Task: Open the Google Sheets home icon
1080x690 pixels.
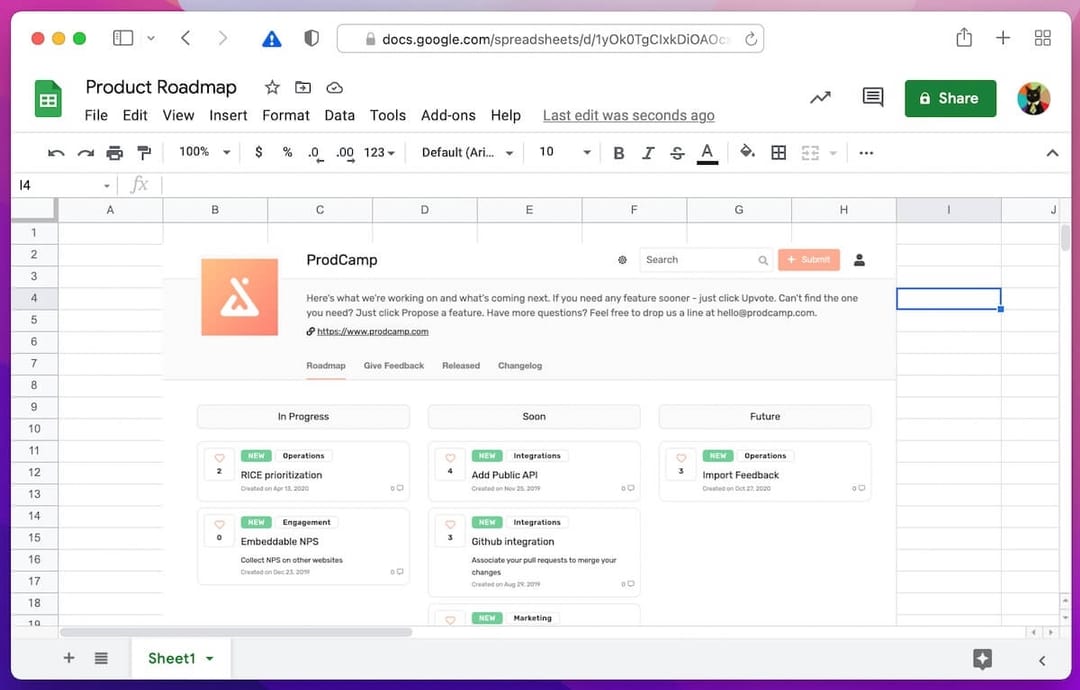Action: (48, 98)
